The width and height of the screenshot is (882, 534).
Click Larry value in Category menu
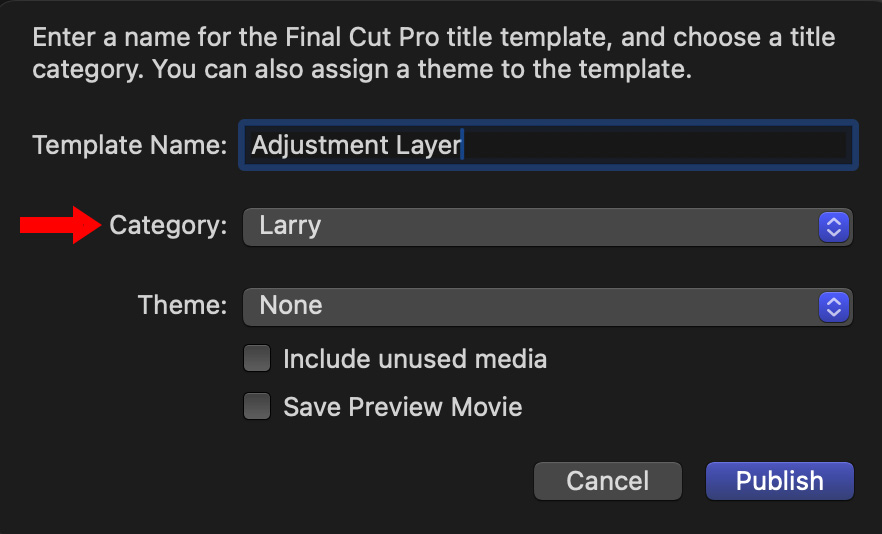tap(290, 226)
